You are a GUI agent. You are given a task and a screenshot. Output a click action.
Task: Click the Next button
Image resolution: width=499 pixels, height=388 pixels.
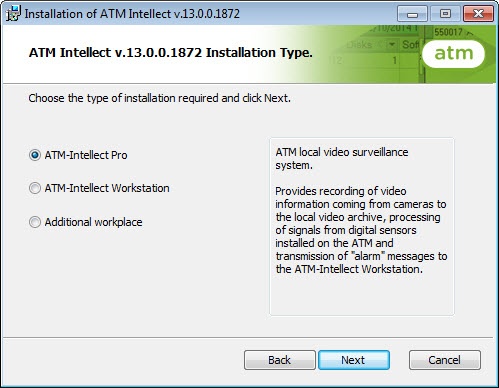point(354,360)
